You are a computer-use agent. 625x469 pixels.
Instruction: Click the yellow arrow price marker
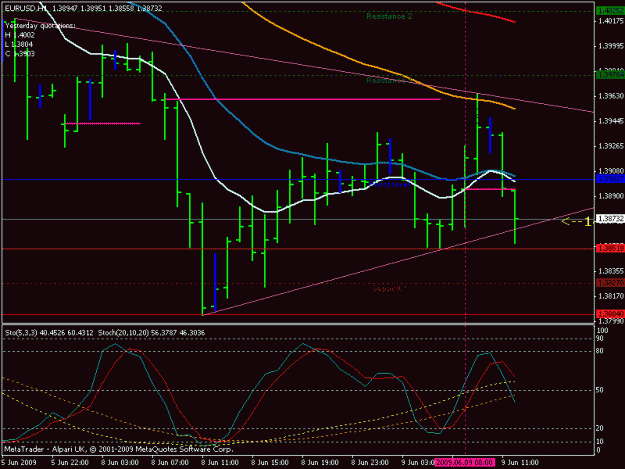576,222
